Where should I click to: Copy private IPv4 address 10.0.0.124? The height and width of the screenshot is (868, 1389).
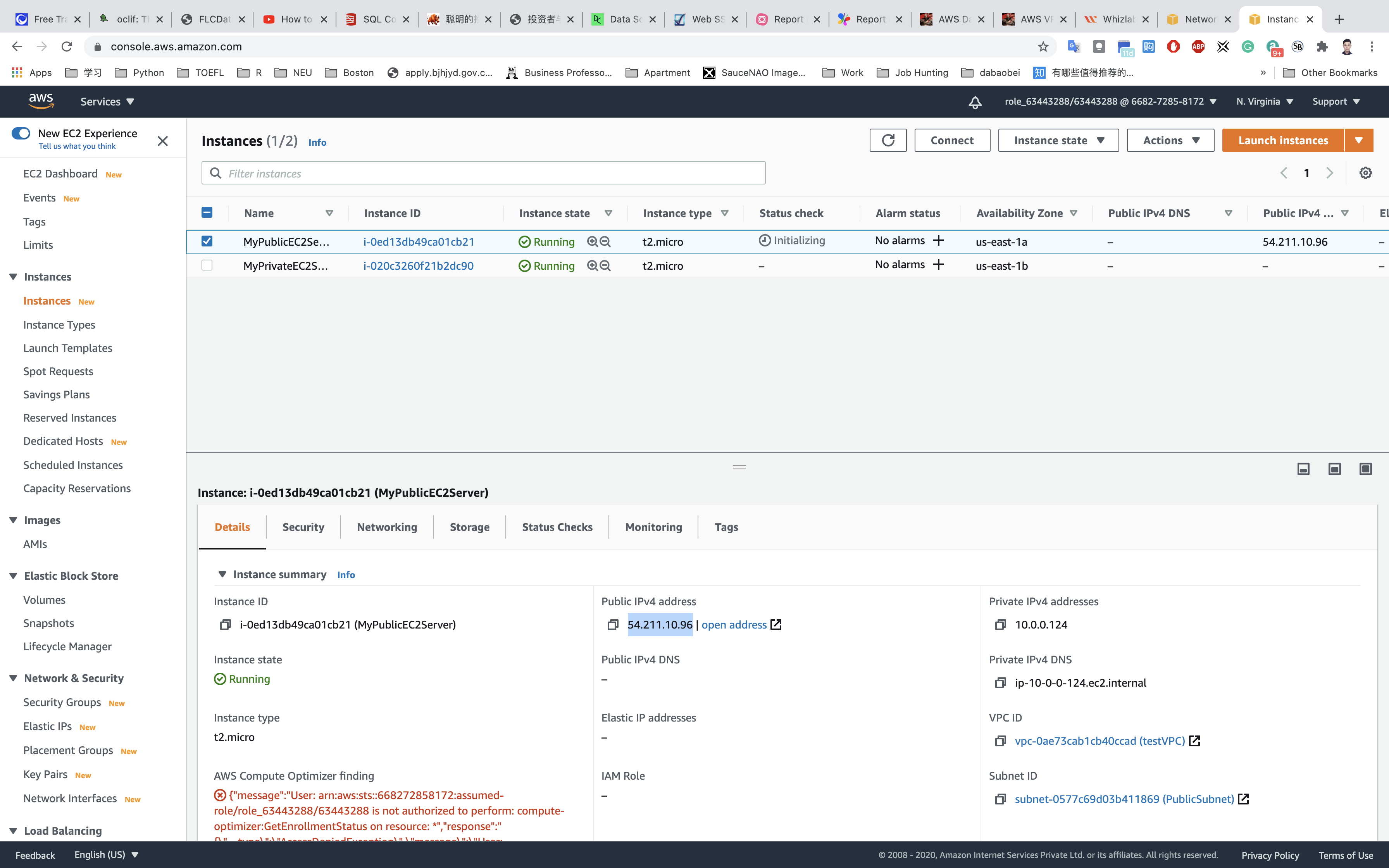click(1000, 625)
